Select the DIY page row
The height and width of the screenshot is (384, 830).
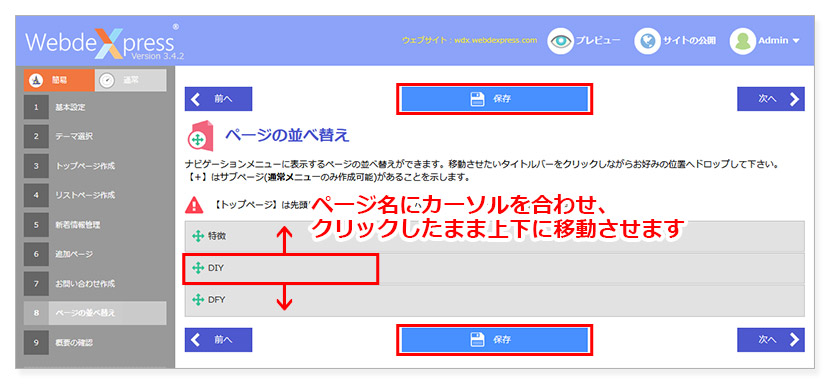pos(494,269)
